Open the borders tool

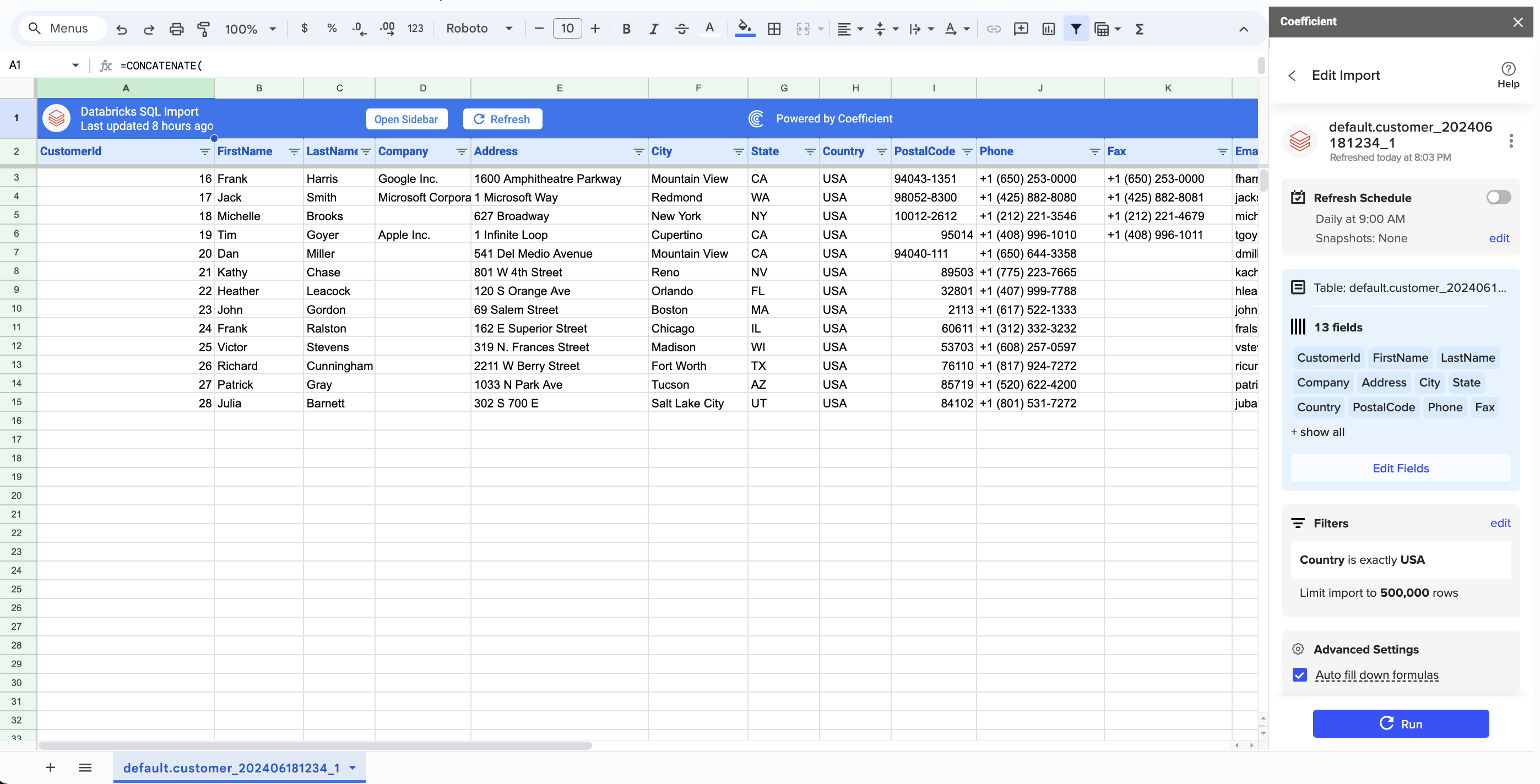coord(774,29)
